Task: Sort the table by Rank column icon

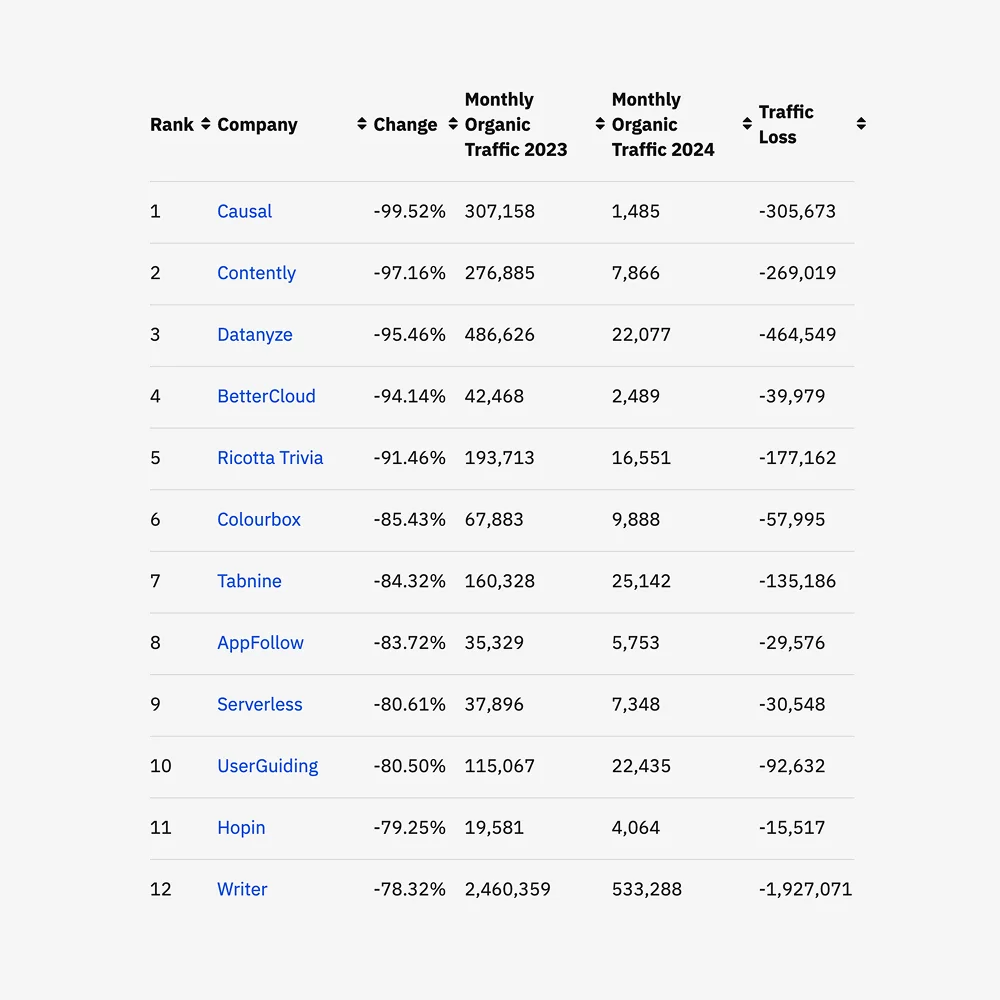Action: (206, 124)
